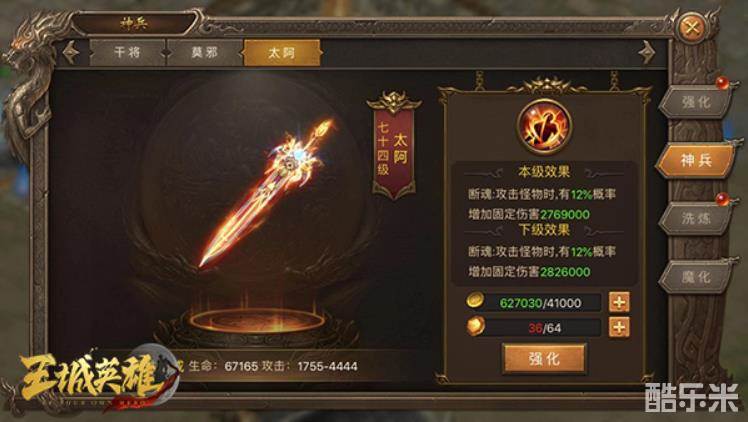Click the gold coin currency icon
This screenshot has width=748, height=422.
tap(475, 300)
